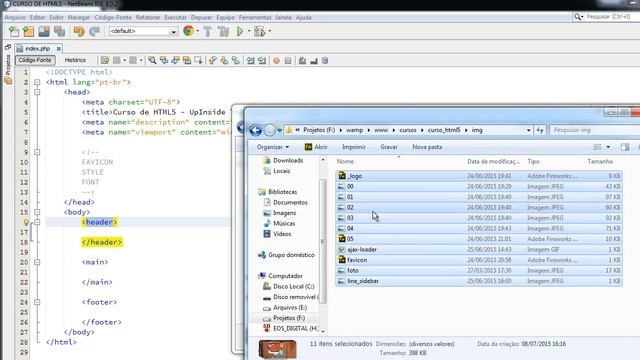
Task: Click the Redo arrow icon
Action: click(95, 31)
